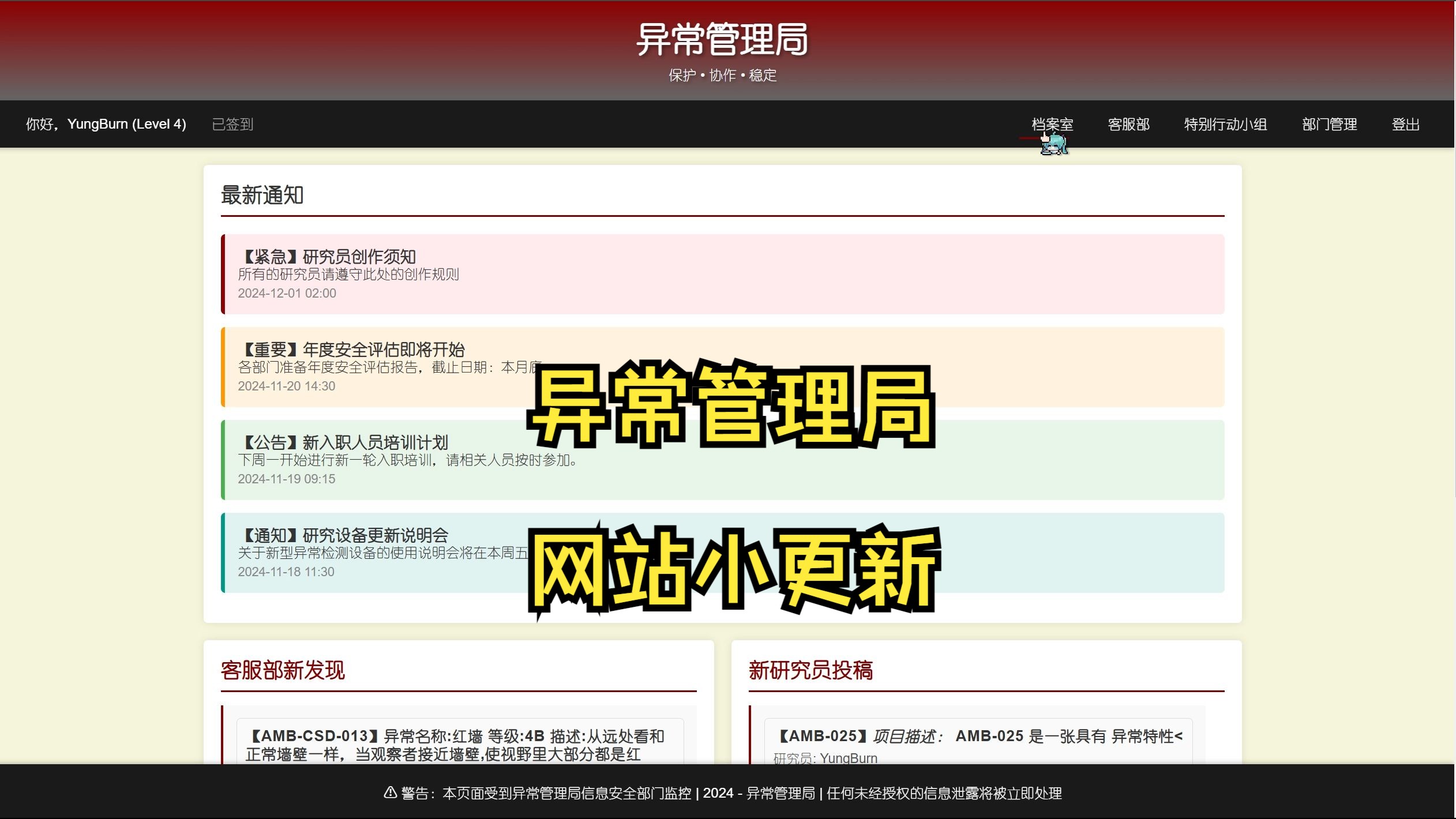
Task: Click the 最新通知 section heading
Action: [262, 195]
